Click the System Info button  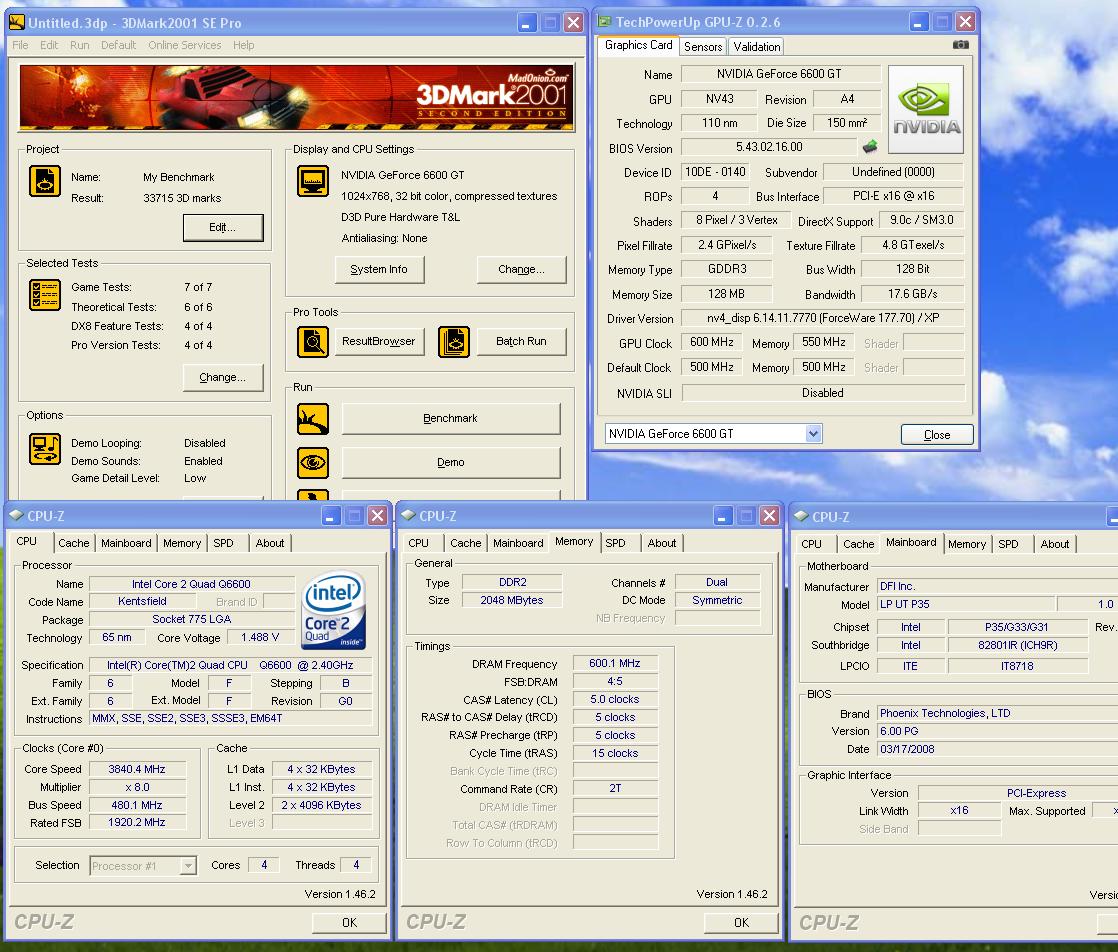click(379, 270)
